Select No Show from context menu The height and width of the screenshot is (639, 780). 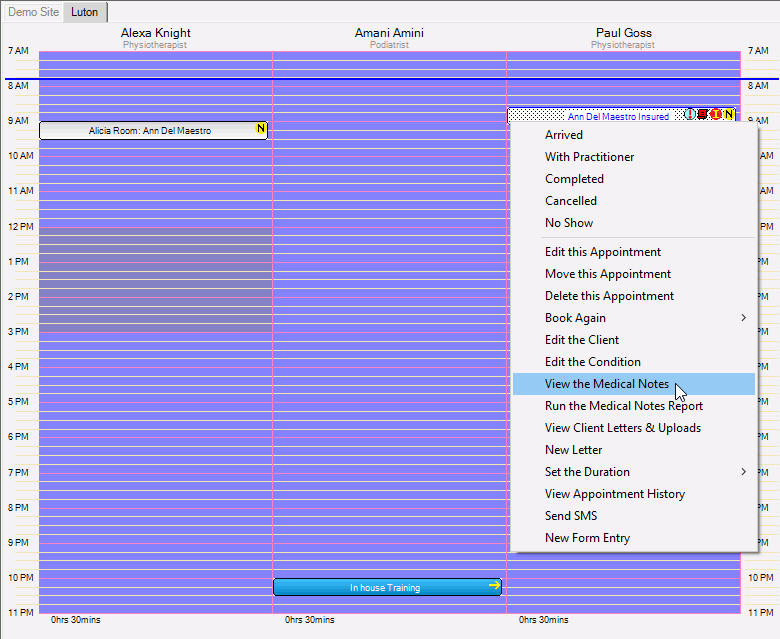(569, 223)
